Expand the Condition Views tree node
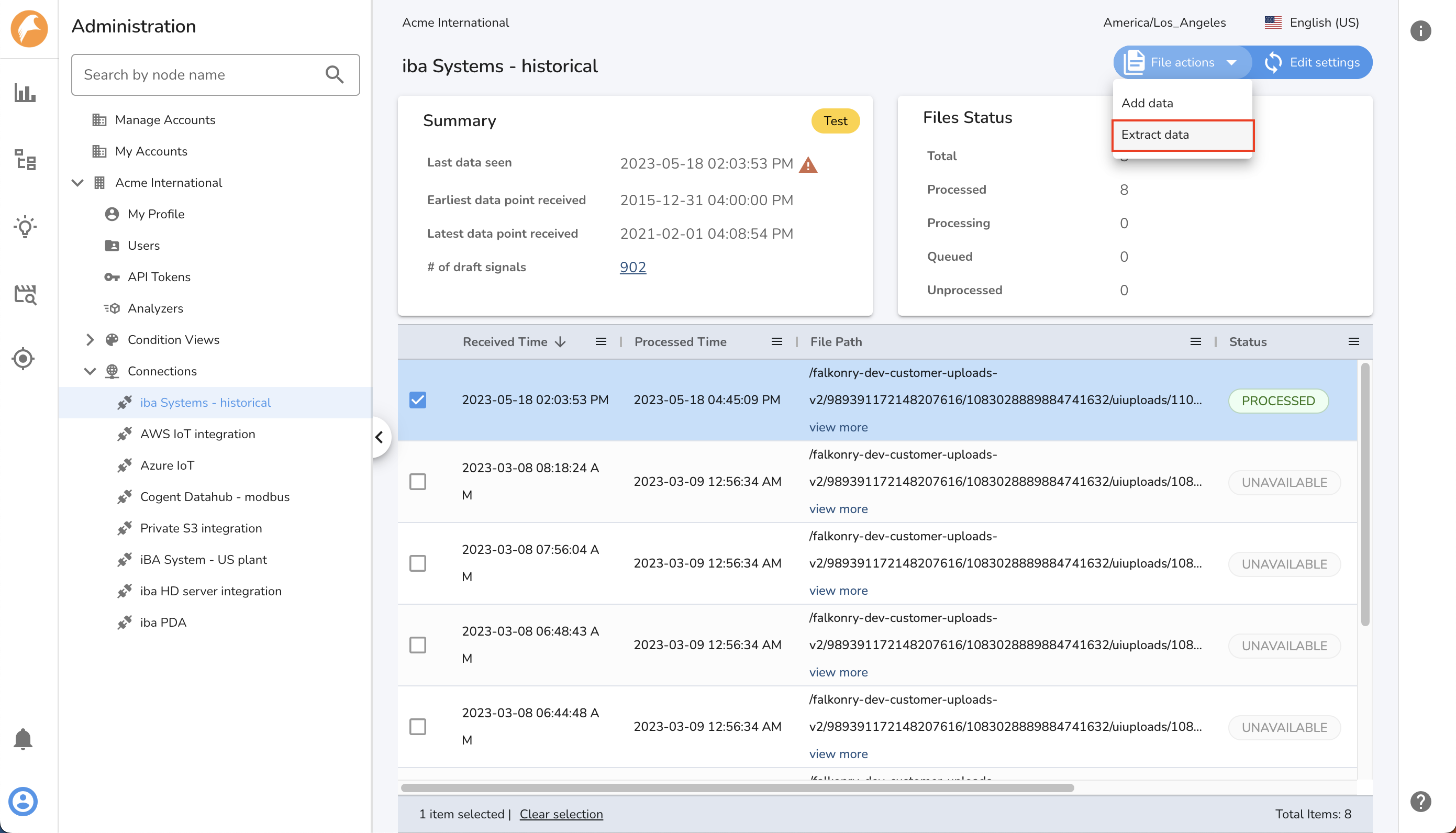This screenshot has width=1456, height=833. point(90,340)
